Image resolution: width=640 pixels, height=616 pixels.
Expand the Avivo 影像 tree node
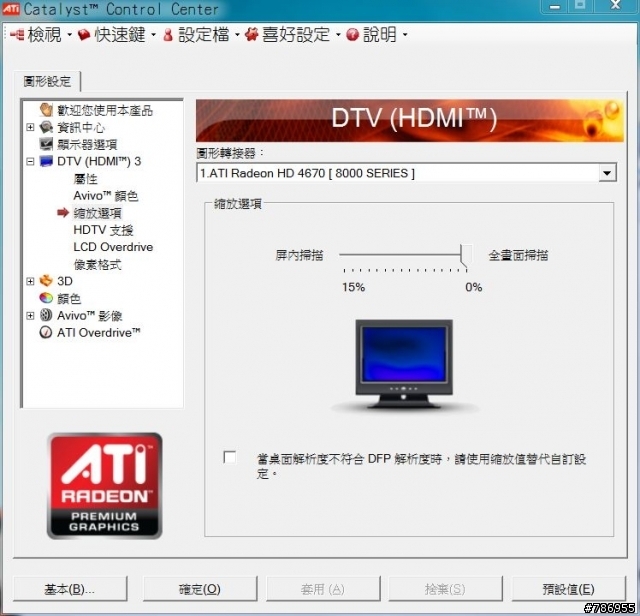click(x=30, y=316)
